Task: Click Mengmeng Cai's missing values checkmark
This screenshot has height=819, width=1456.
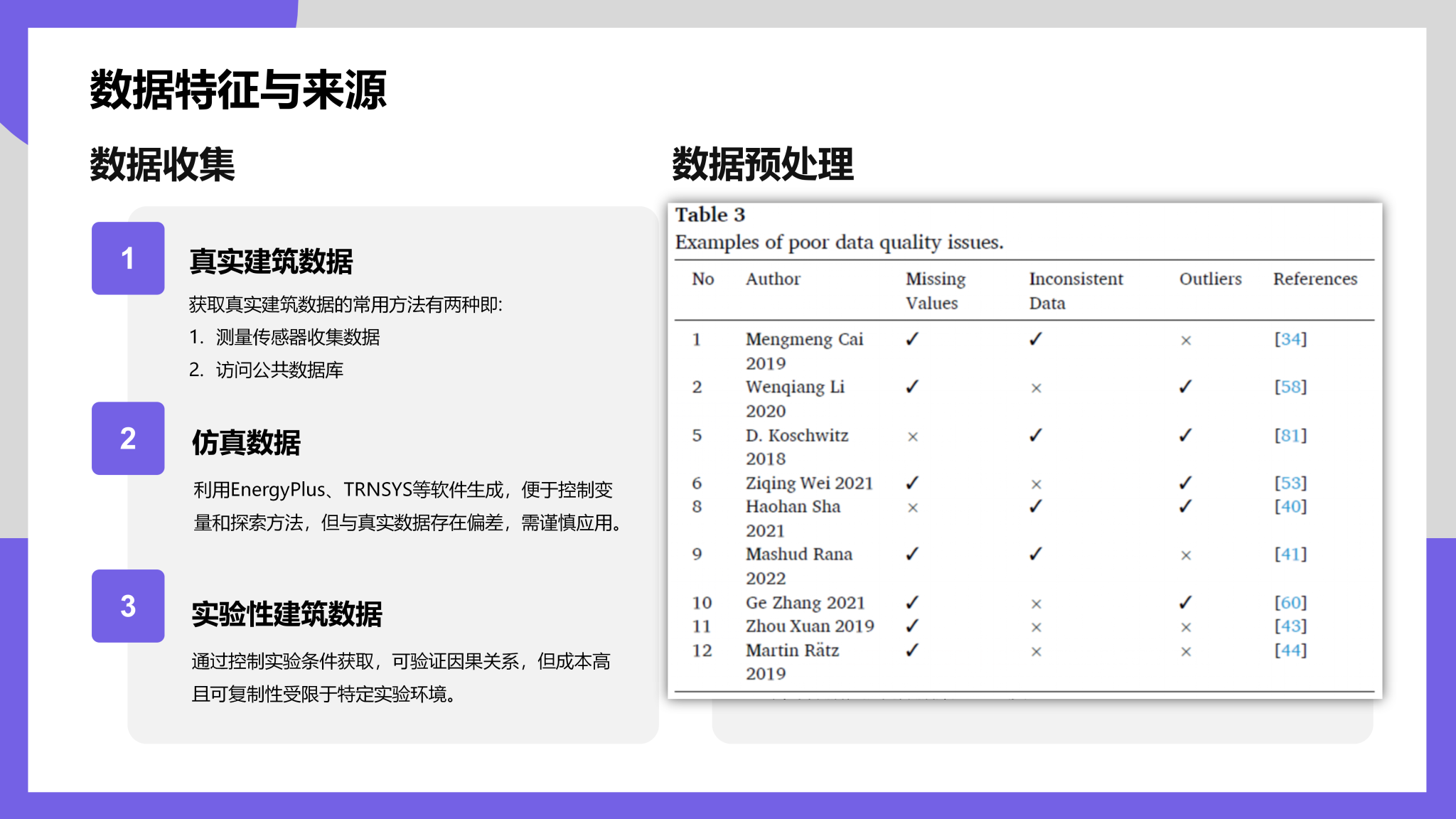Action: pyautogui.click(x=912, y=339)
